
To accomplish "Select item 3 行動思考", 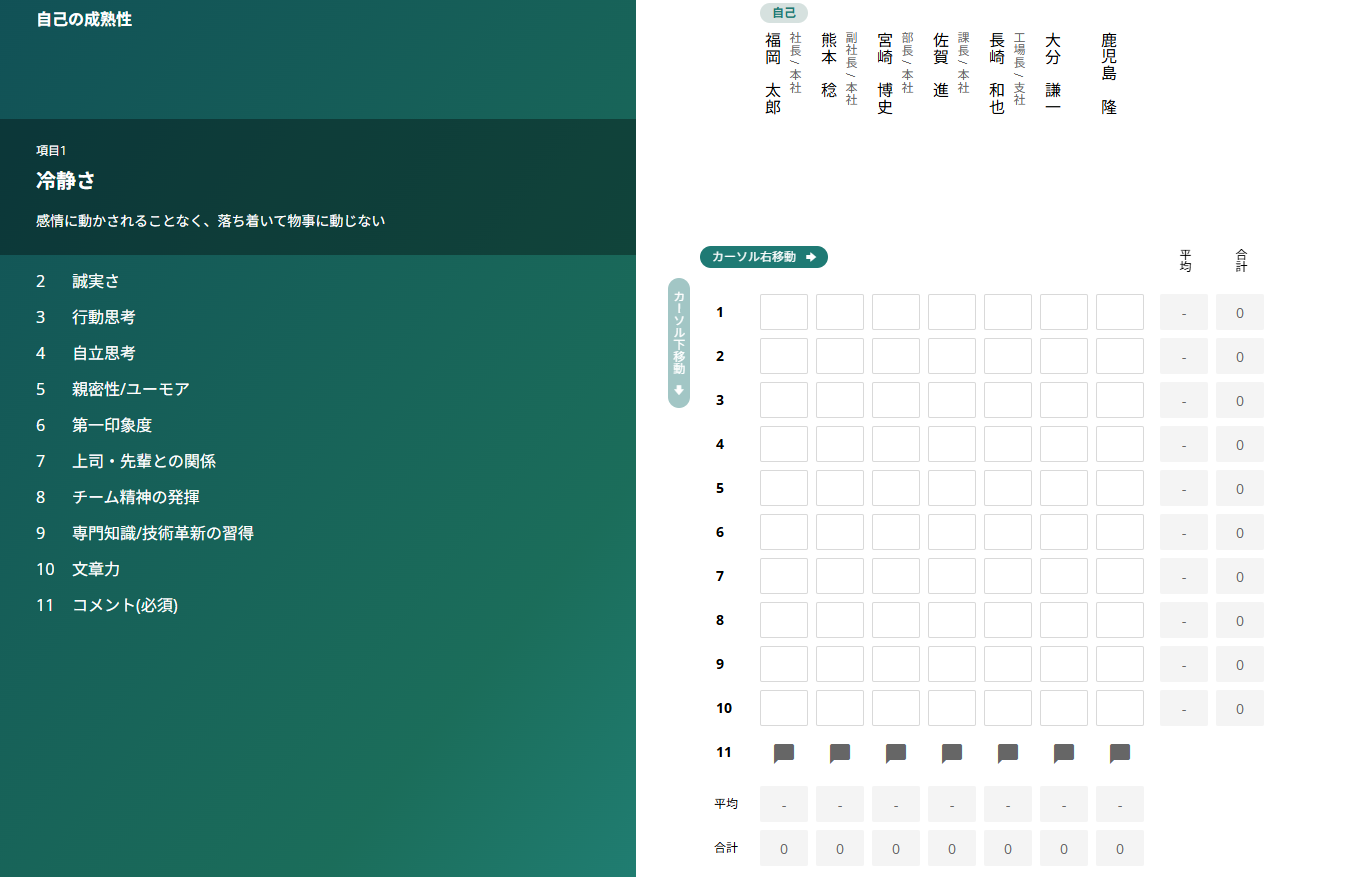I will coord(104,317).
